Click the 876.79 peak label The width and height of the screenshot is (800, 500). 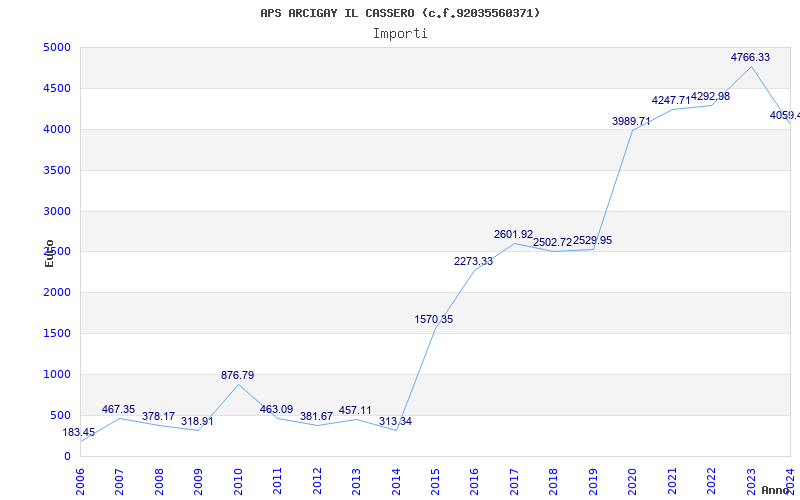tap(237, 376)
